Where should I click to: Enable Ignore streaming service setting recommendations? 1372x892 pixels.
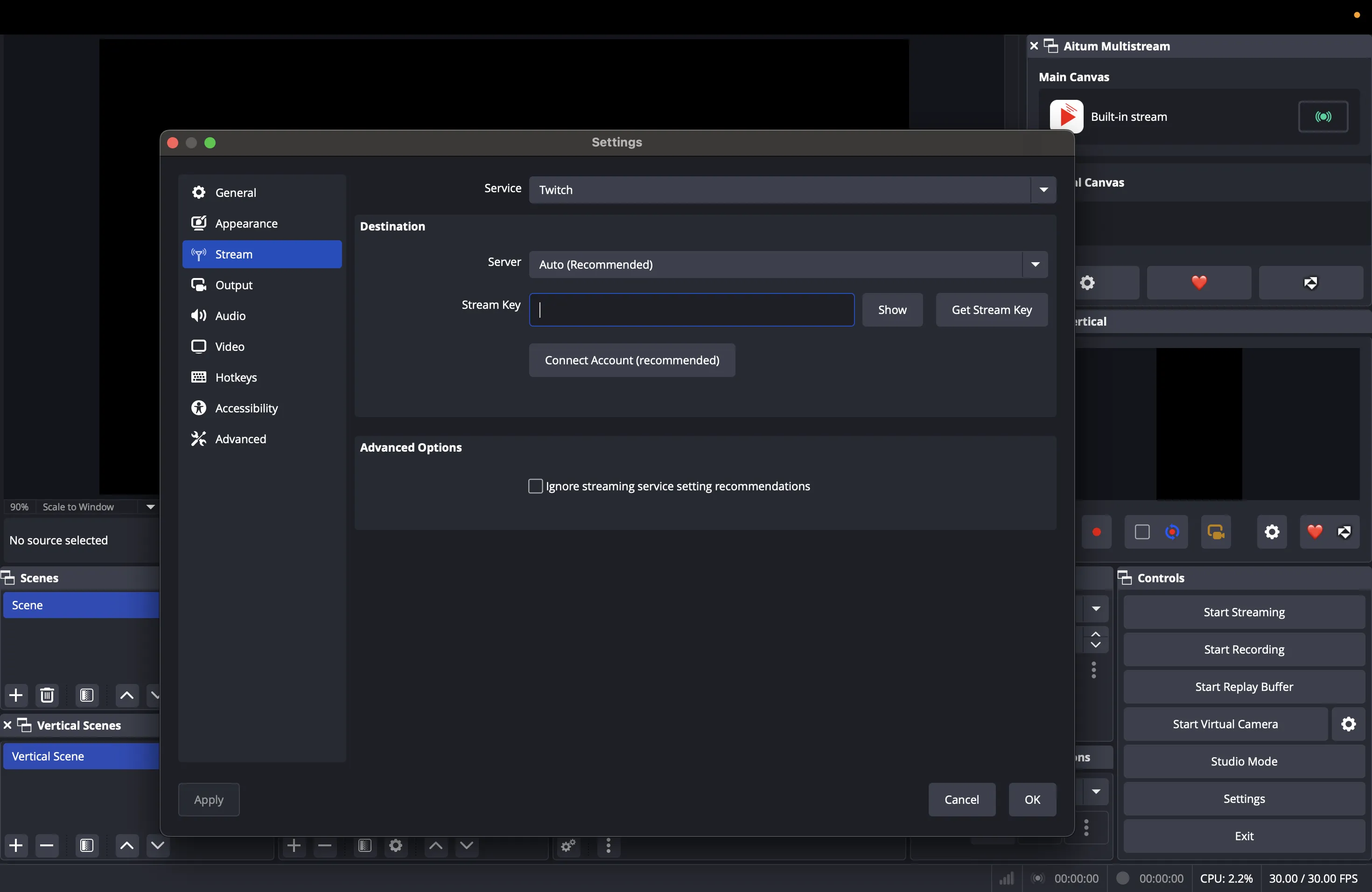coord(536,486)
